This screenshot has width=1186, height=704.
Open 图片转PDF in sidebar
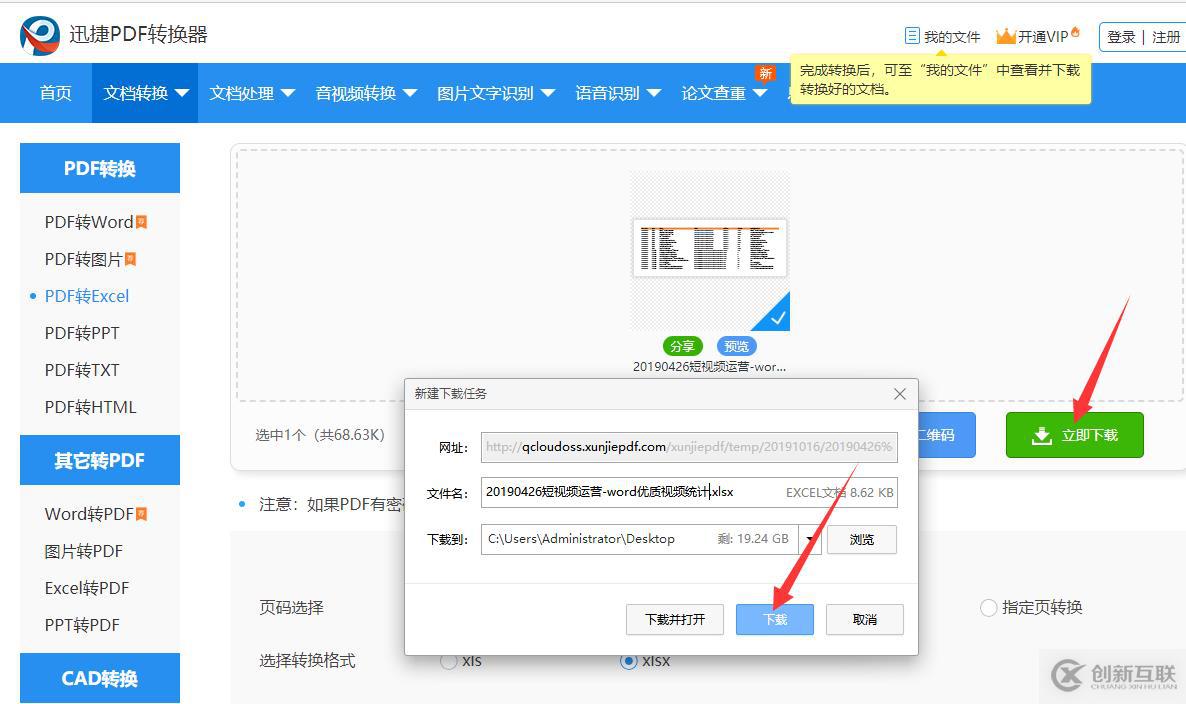[83, 550]
